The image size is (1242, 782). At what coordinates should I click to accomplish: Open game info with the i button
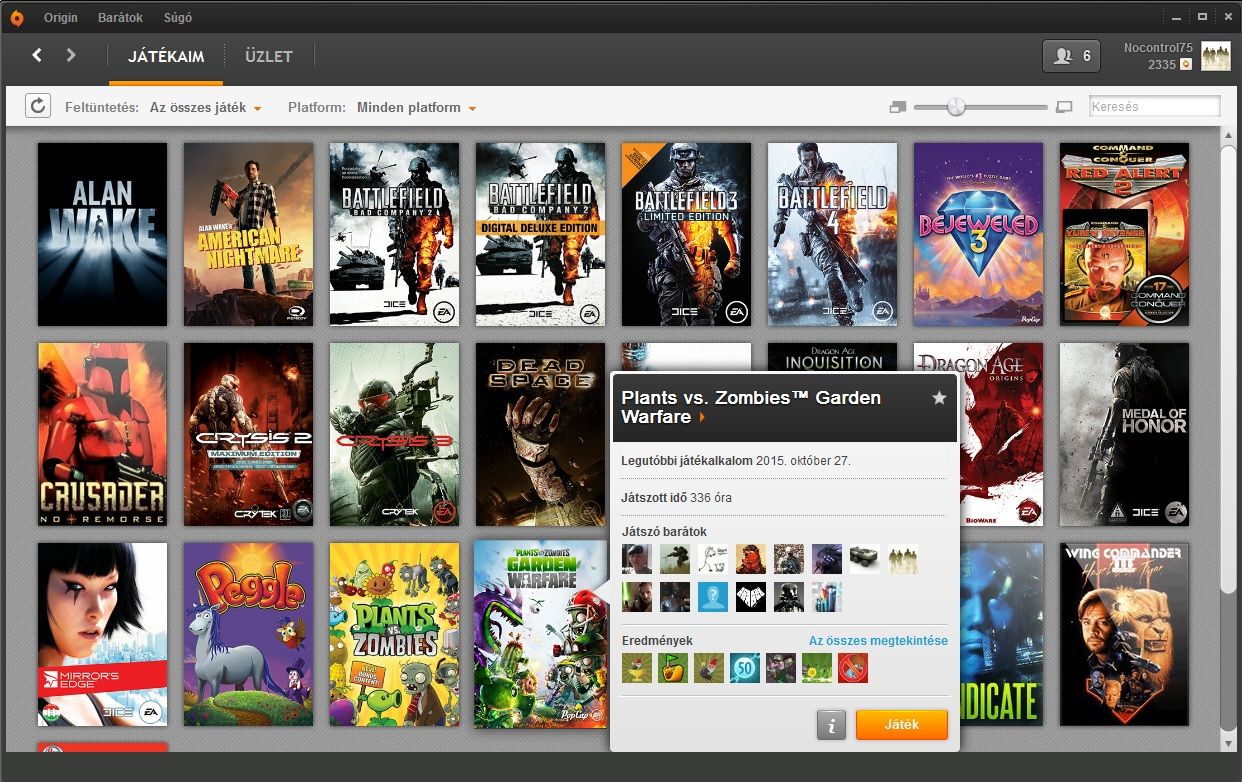point(832,725)
